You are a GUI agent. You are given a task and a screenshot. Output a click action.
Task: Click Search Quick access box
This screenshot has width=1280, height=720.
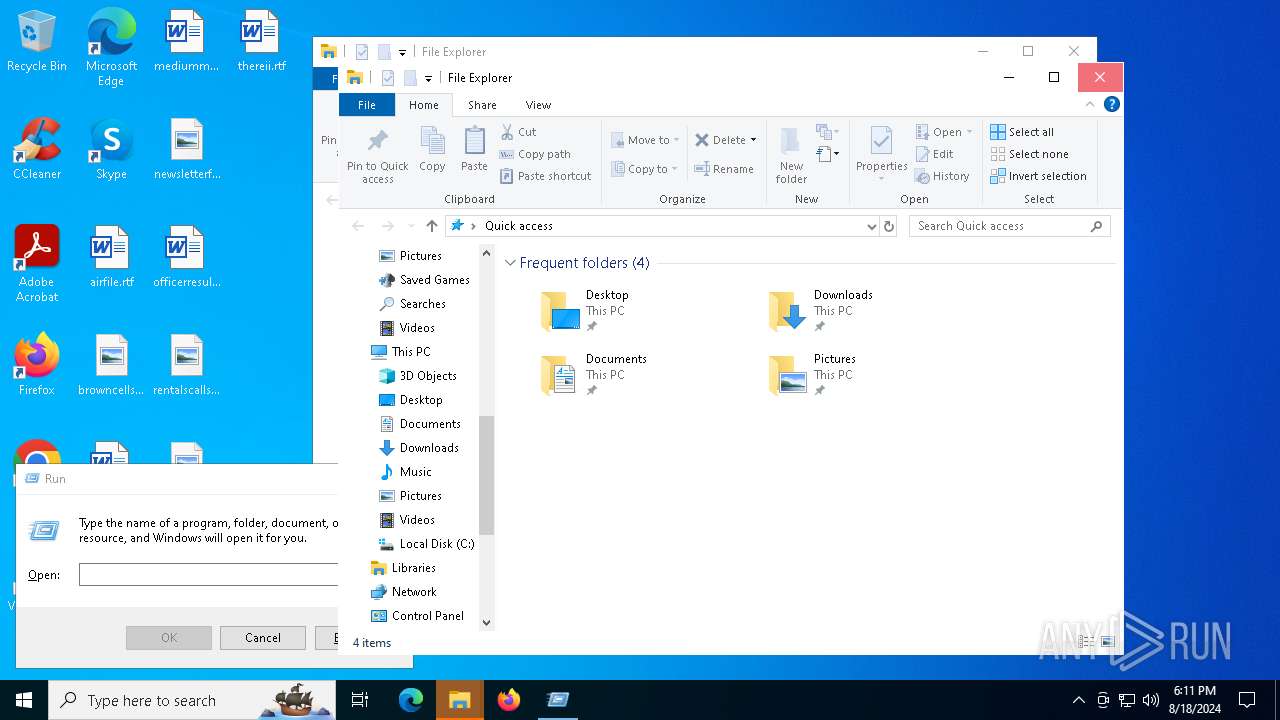1009,226
